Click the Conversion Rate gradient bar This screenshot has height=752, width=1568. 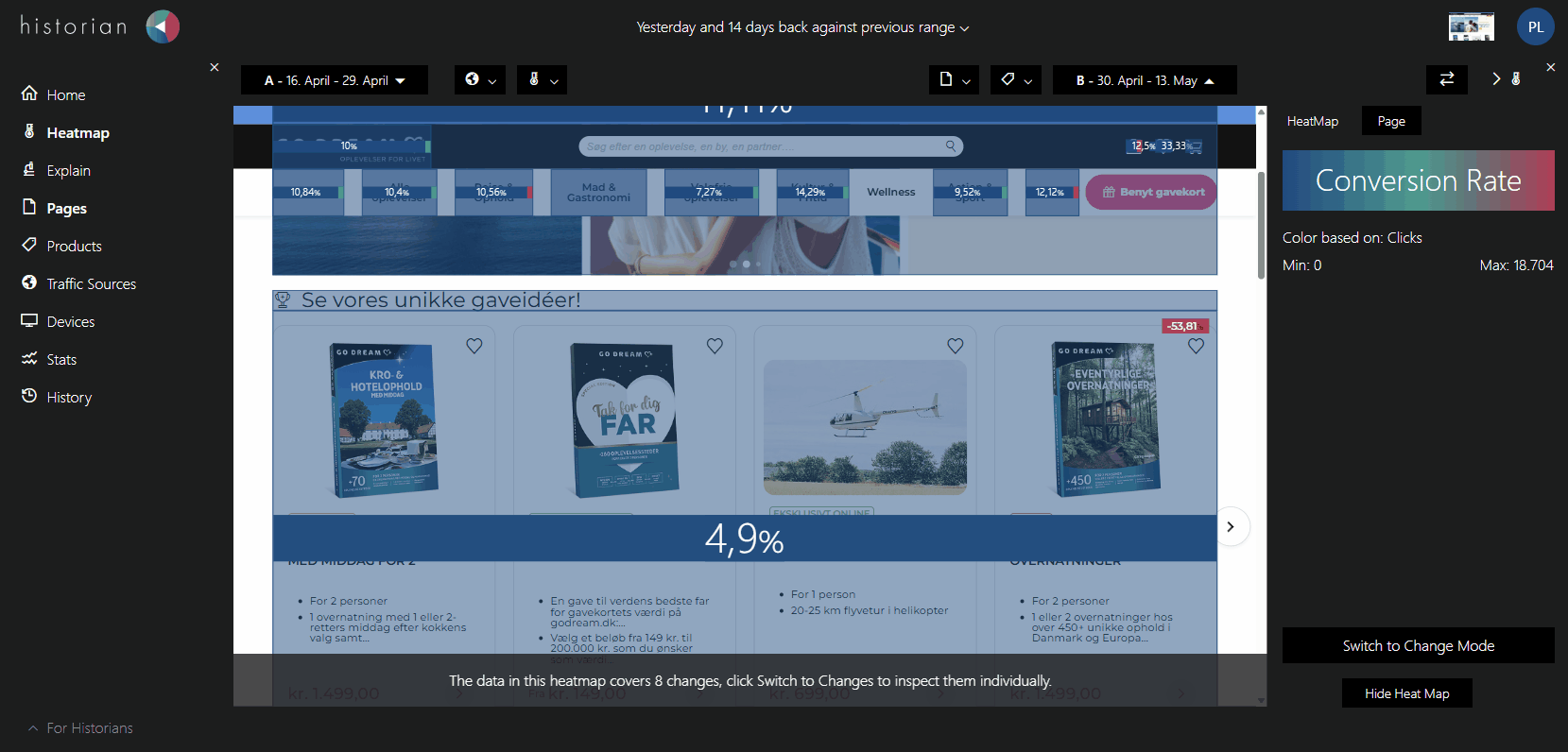coord(1418,180)
